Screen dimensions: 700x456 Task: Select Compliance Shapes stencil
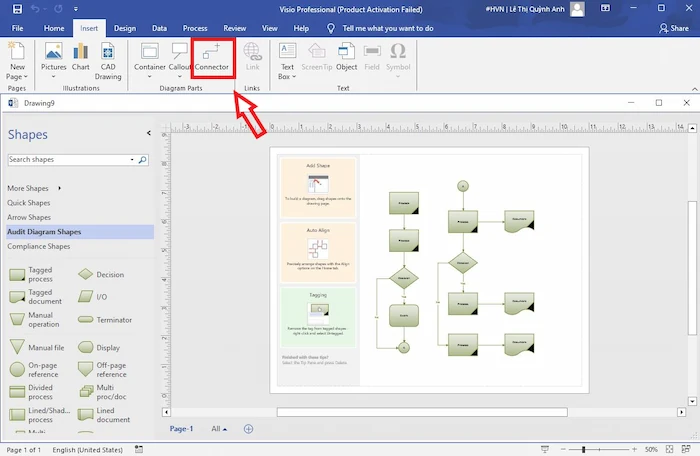coord(39,247)
